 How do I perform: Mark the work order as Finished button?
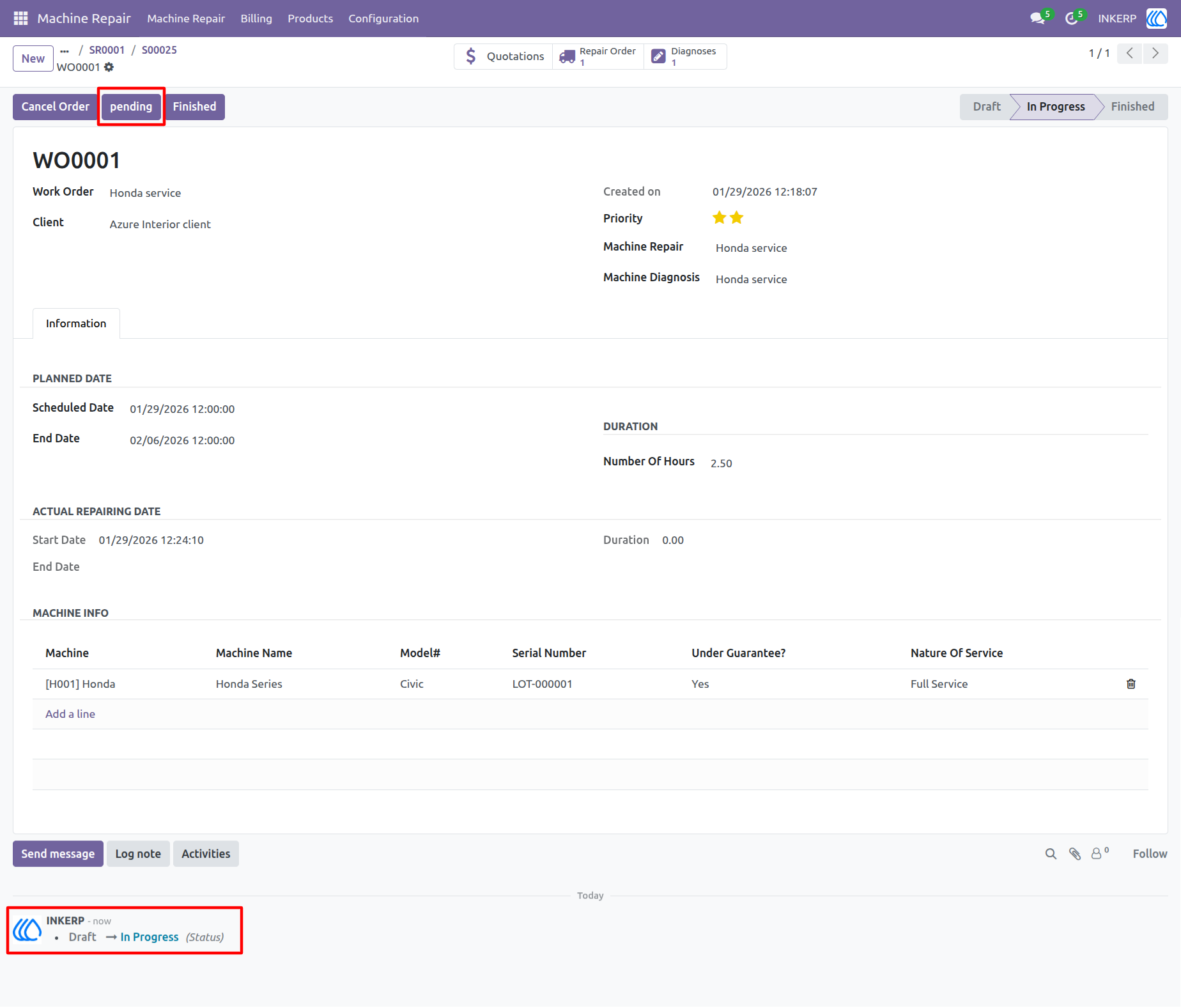[194, 107]
